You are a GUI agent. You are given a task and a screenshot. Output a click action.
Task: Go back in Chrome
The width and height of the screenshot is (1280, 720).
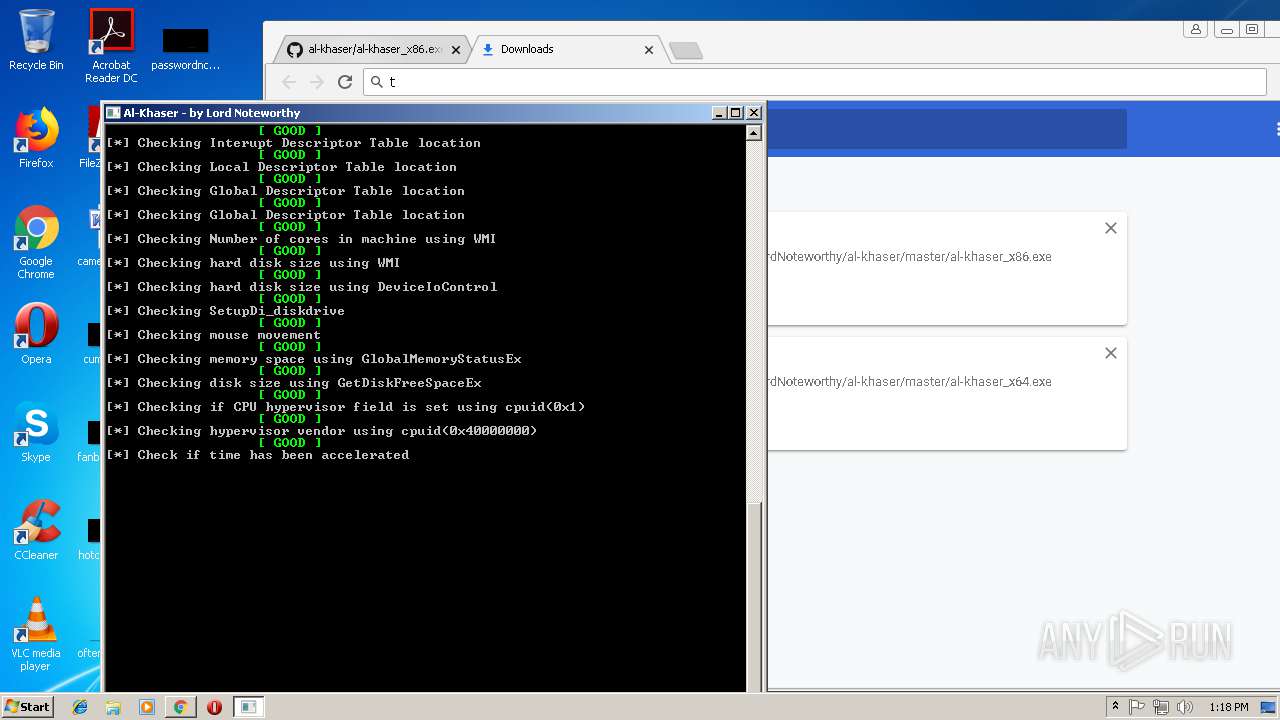[x=289, y=82]
